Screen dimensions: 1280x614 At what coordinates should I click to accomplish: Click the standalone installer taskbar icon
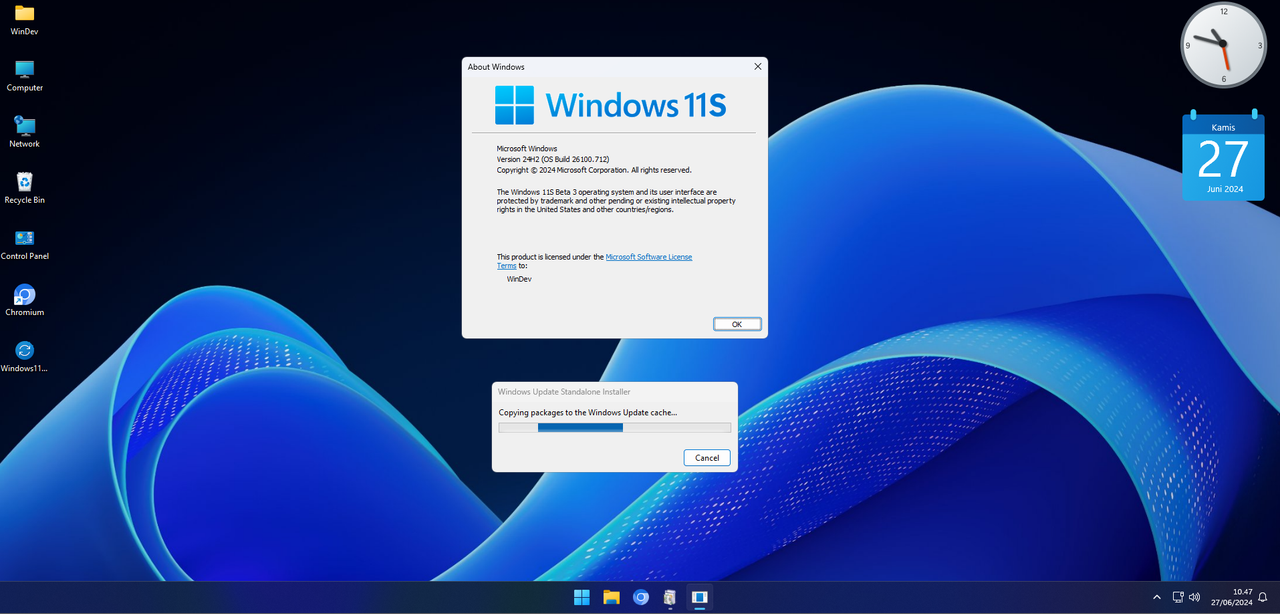(670, 598)
